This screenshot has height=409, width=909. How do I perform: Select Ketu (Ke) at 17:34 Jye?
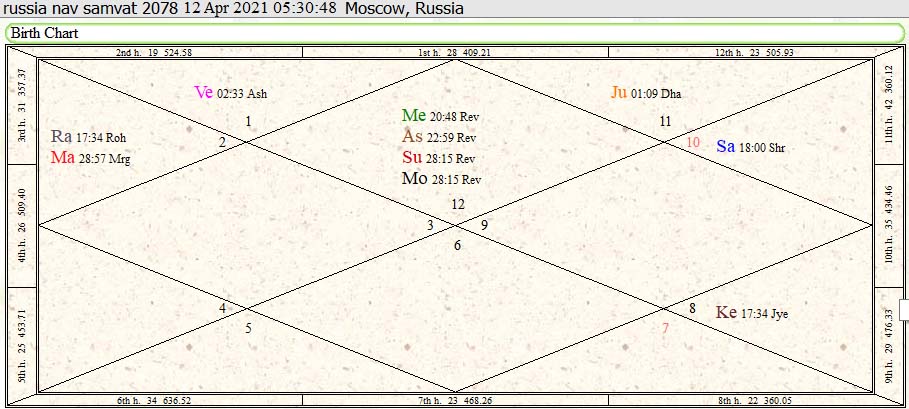coord(751,313)
